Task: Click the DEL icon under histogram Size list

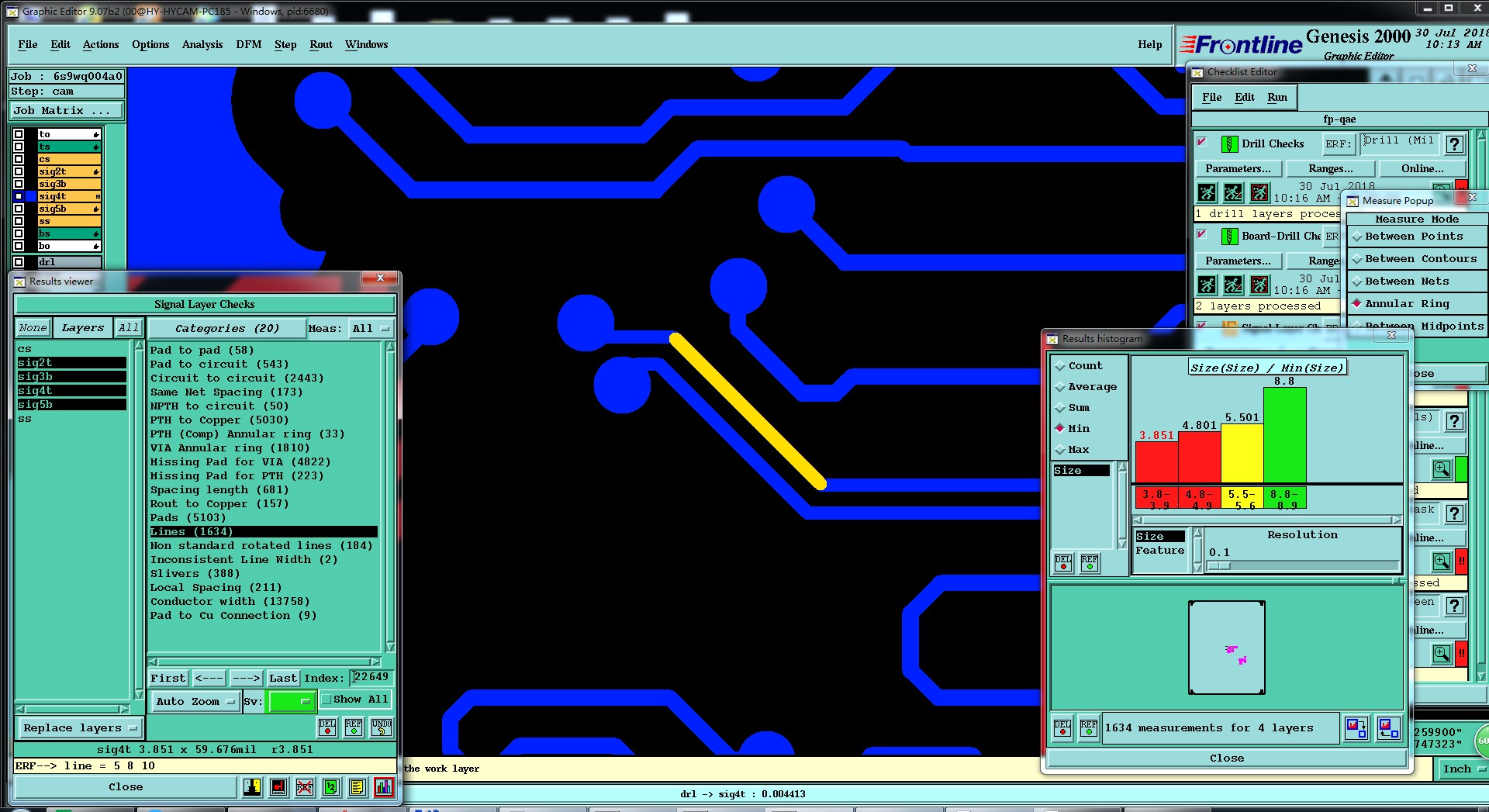Action: coord(1063,562)
